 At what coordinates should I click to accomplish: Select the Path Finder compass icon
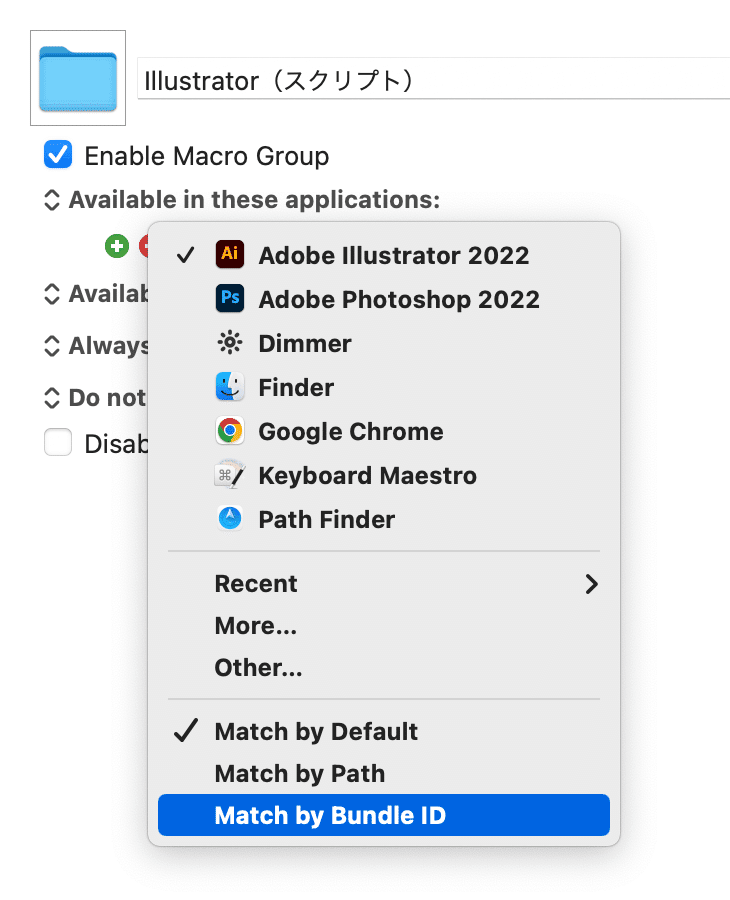(x=230, y=519)
